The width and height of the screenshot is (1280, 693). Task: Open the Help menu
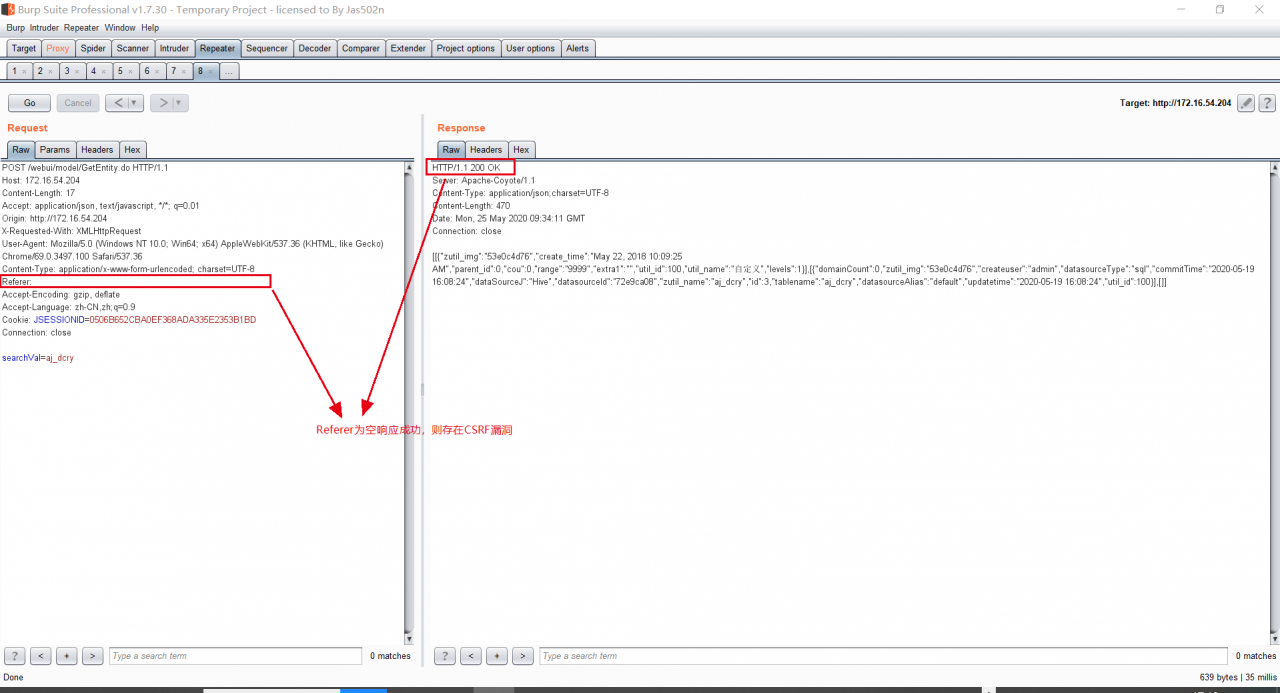(x=150, y=28)
